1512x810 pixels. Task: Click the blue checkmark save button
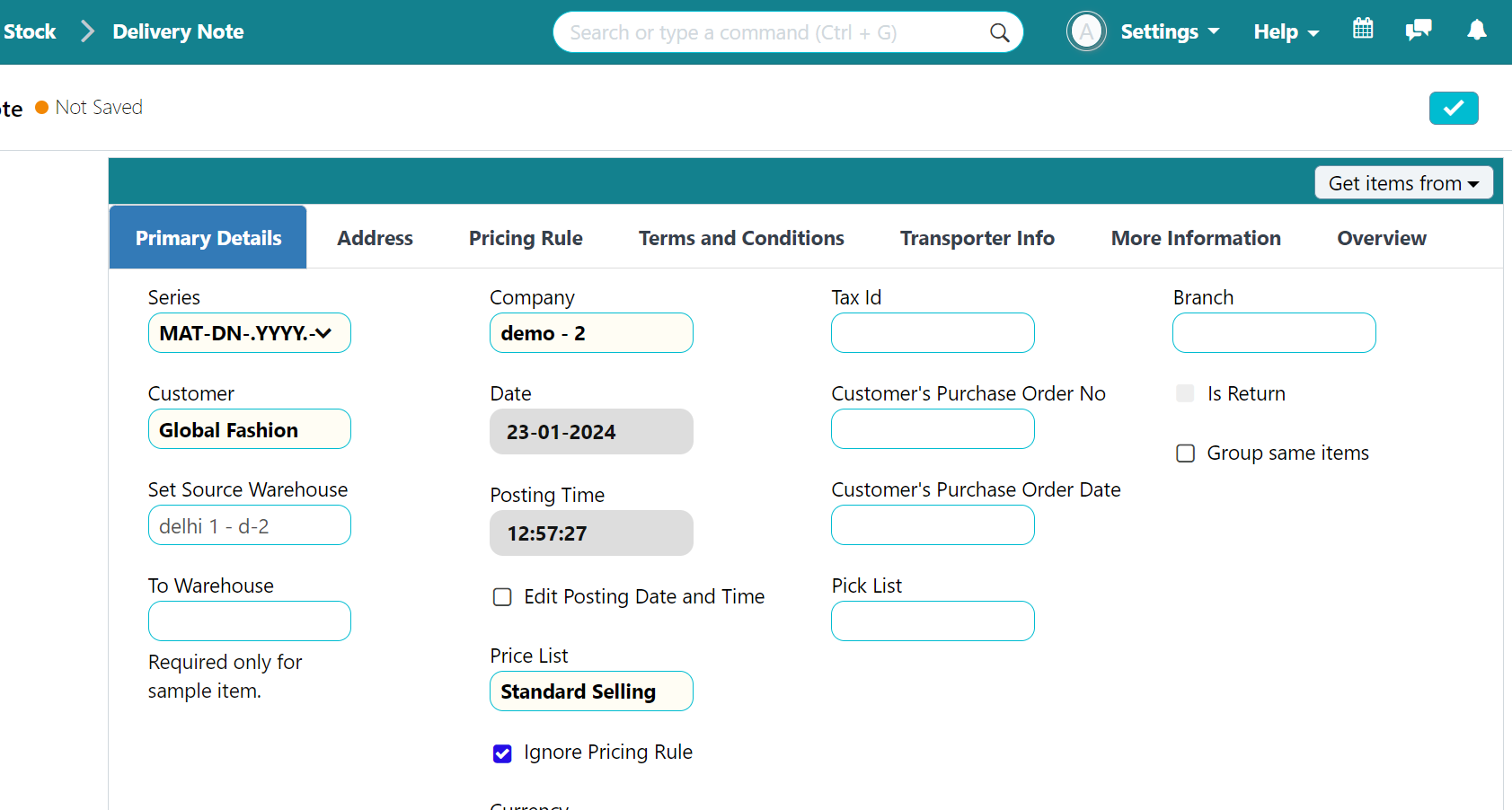pyautogui.click(x=1454, y=108)
